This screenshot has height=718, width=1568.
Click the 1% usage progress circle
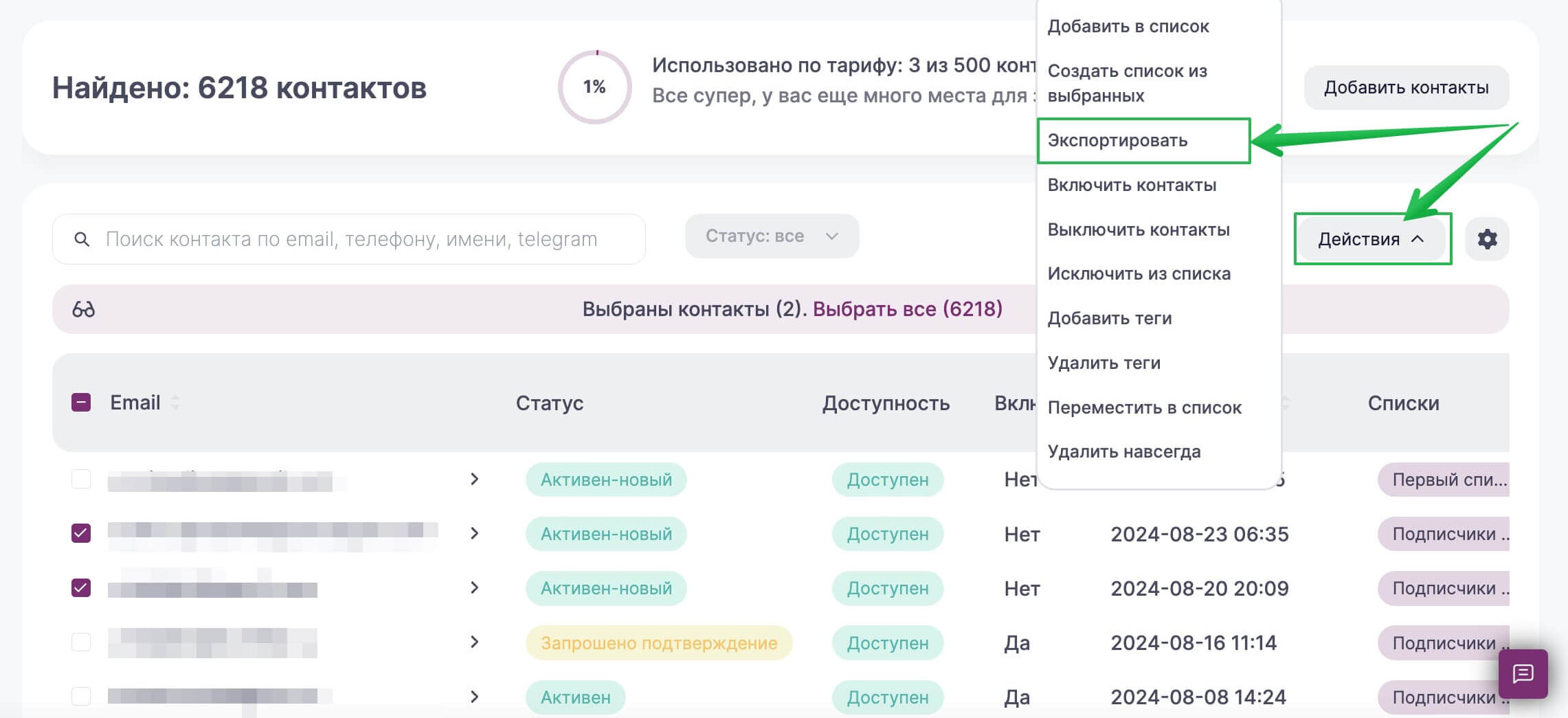594,87
